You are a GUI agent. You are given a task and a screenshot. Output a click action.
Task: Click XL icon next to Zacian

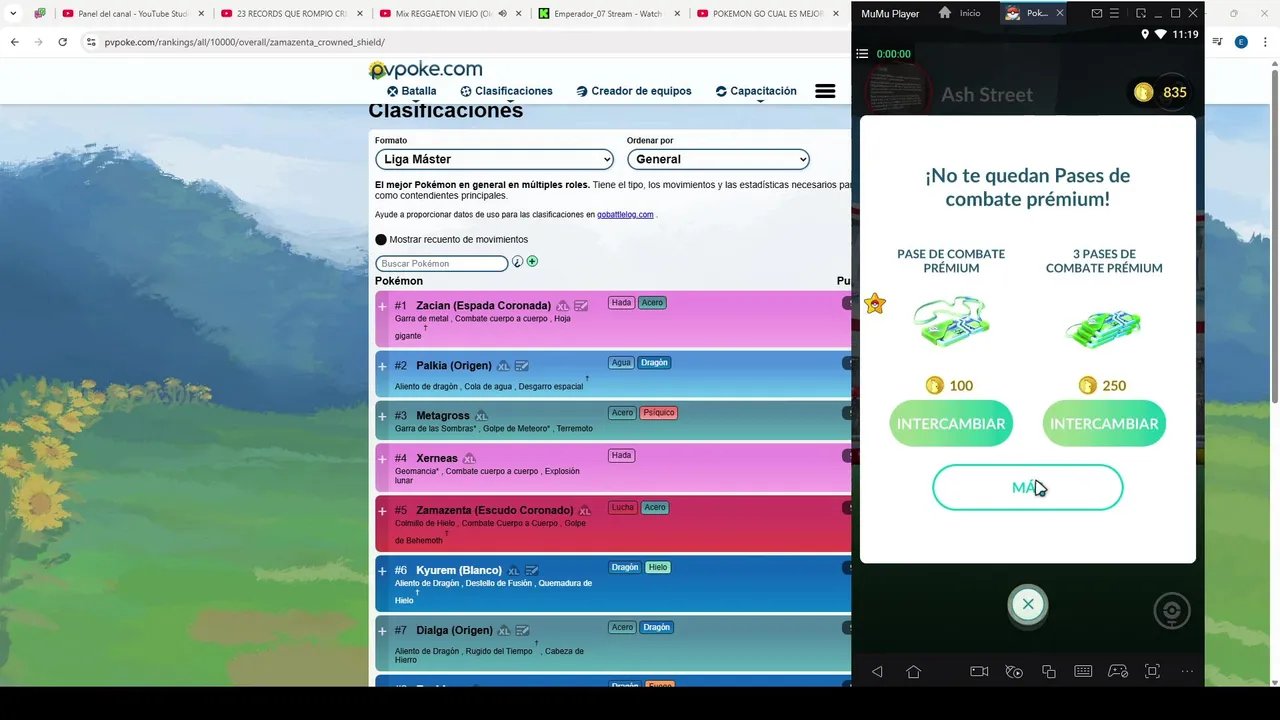coord(563,306)
